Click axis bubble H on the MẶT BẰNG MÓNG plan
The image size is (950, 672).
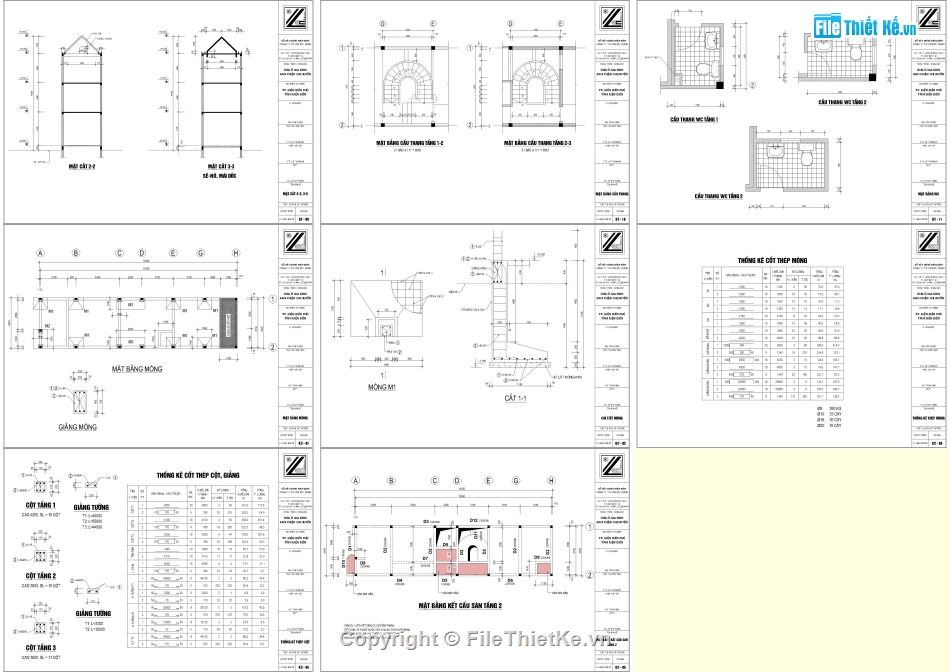pyautogui.click(x=236, y=253)
